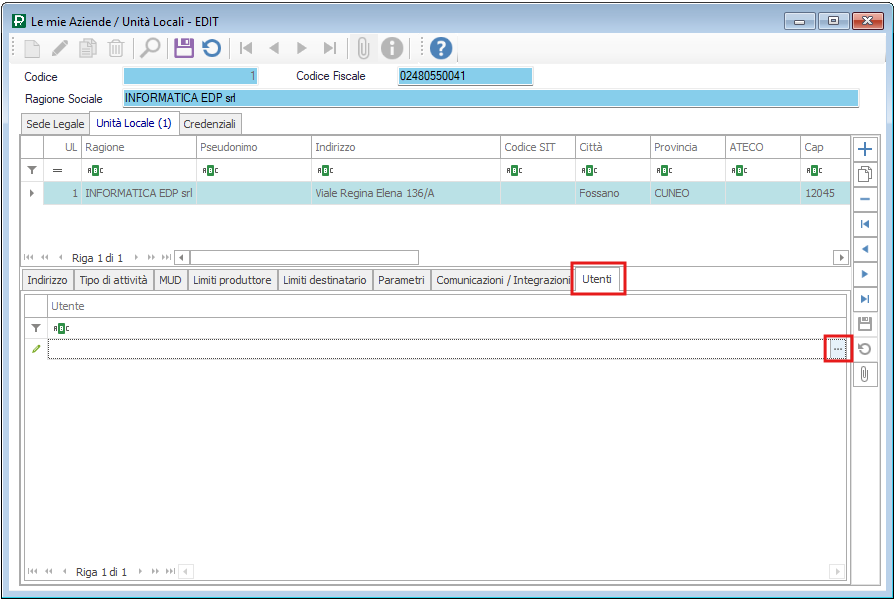Expand the INFORMATICA EDP srl row indicator
This screenshot has width=896, height=601.
pos(31,193)
